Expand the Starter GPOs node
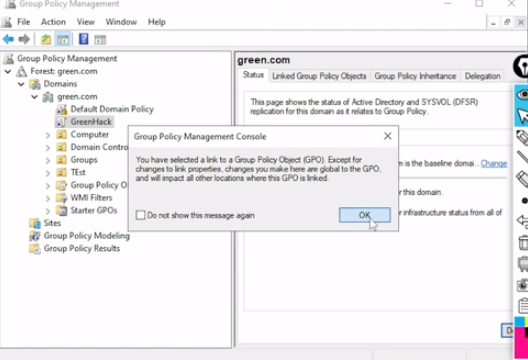Screen dimensions: 528x360 pyautogui.click(x=48, y=211)
